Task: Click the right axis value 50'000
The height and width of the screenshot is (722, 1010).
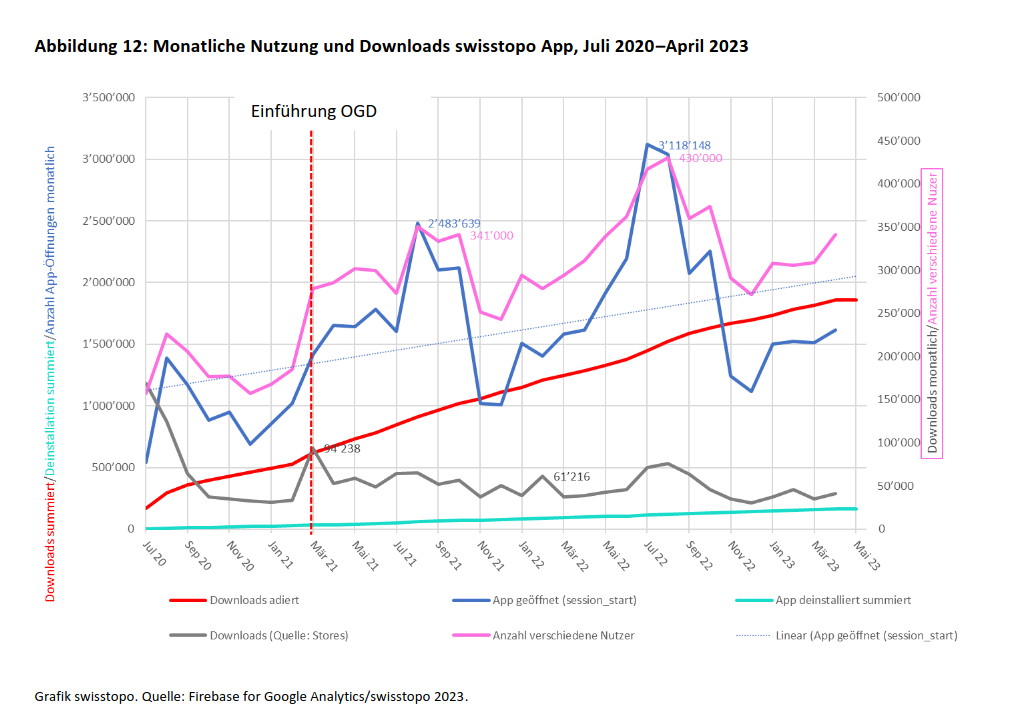Action: [895, 486]
